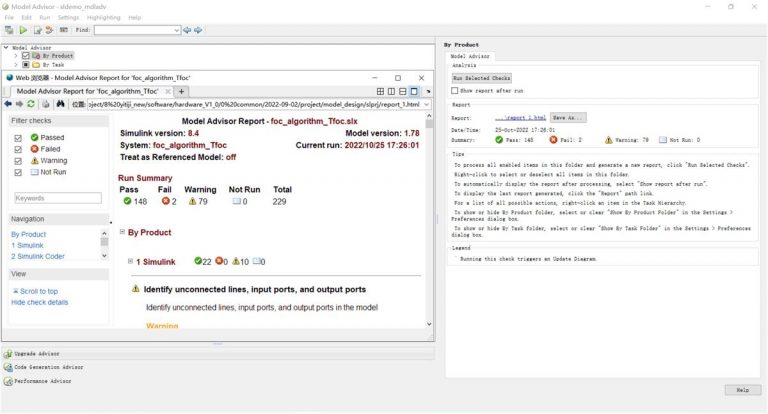
Task: Click the Performance Advisor icon
Action: pos(8,381)
